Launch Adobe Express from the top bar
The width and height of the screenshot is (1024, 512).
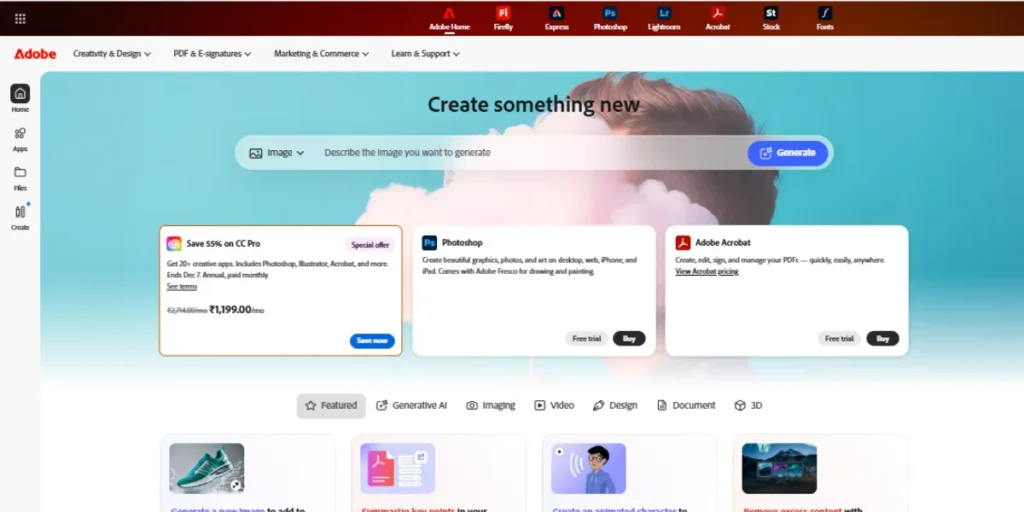click(x=557, y=17)
